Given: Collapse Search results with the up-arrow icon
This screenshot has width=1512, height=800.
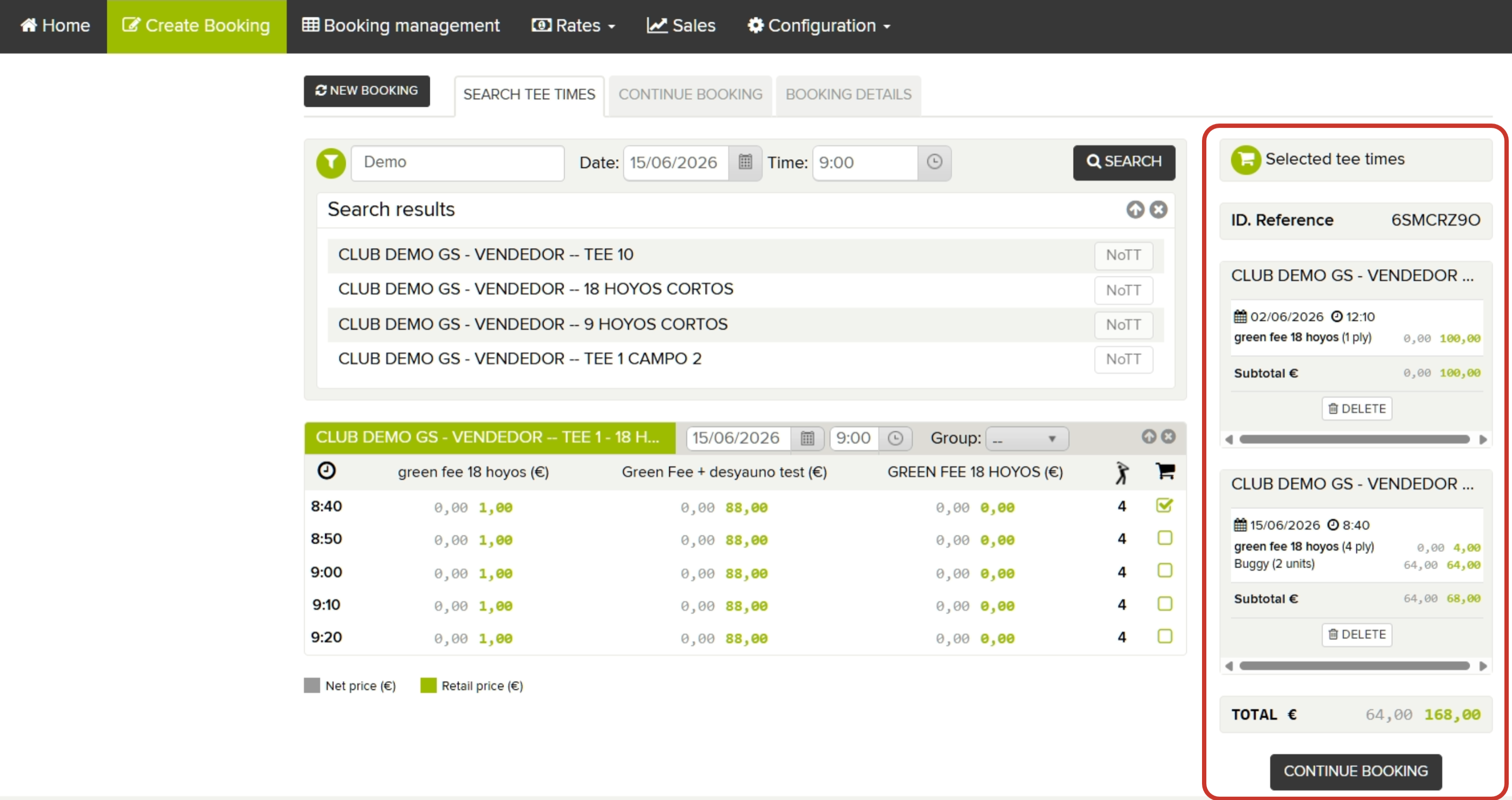Looking at the screenshot, I should (x=1135, y=210).
